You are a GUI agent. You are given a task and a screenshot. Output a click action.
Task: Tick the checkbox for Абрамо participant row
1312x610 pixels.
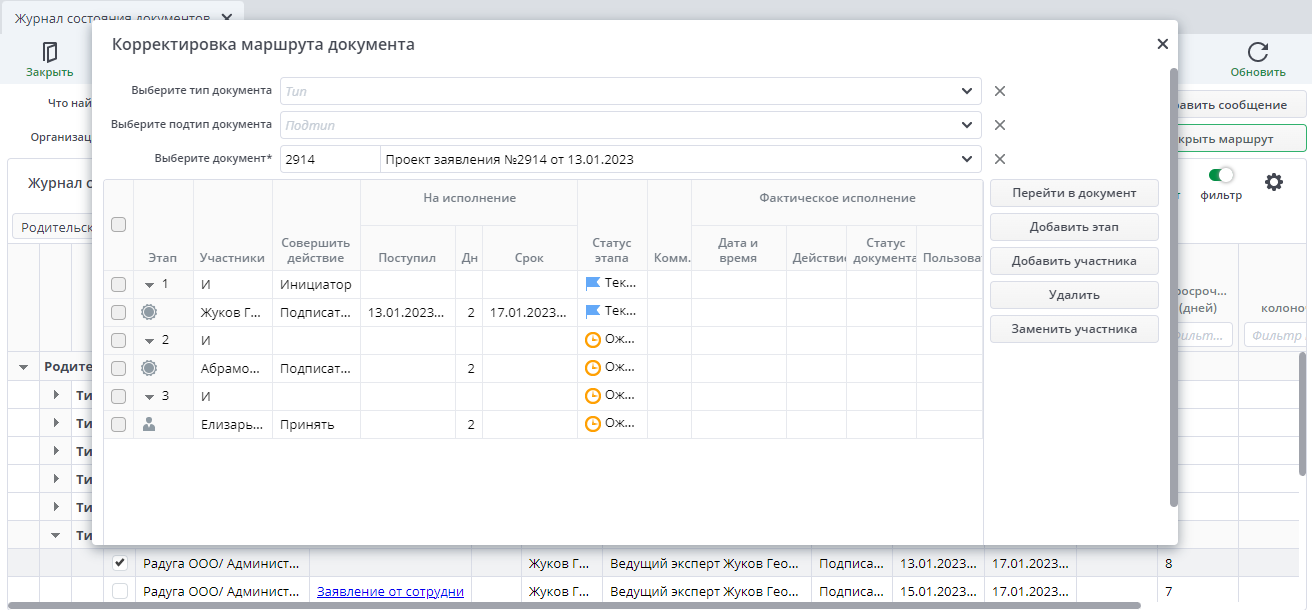tap(118, 368)
